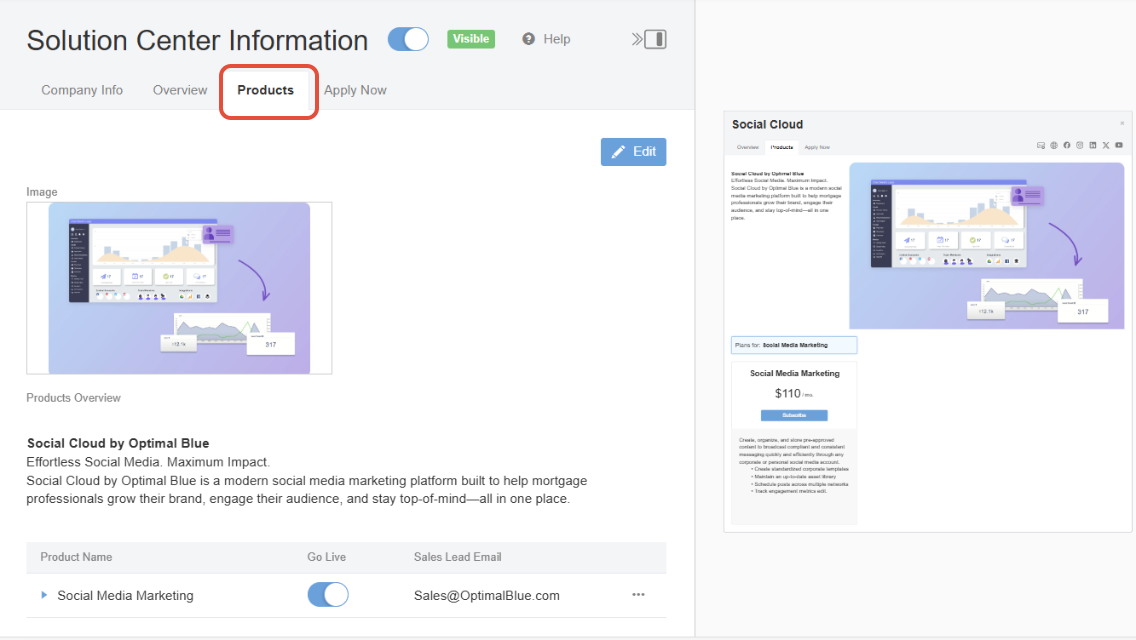This screenshot has width=1136, height=640.
Task: Click the green Visible status badge
Action: tap(471, 39)
